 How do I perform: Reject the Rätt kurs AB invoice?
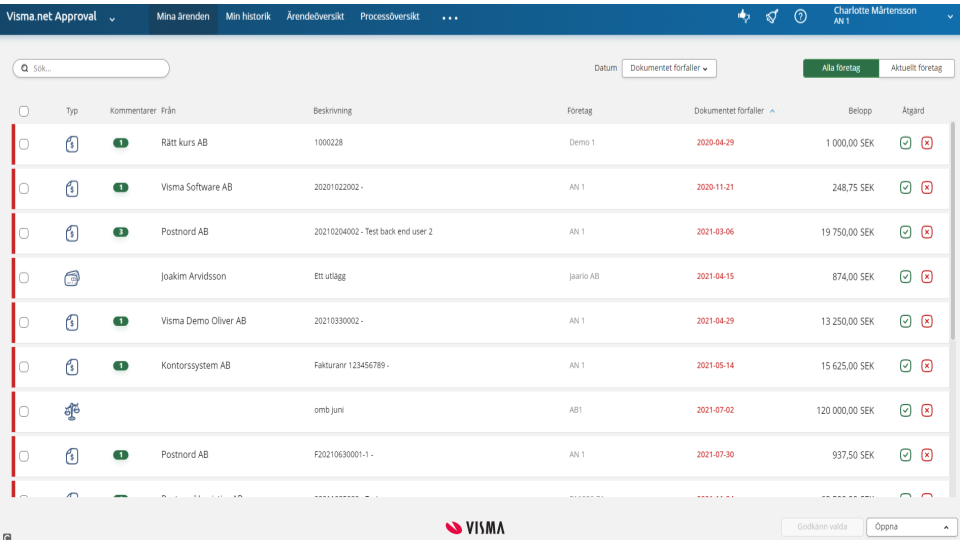pyautogui.click(x=927, y=143)
